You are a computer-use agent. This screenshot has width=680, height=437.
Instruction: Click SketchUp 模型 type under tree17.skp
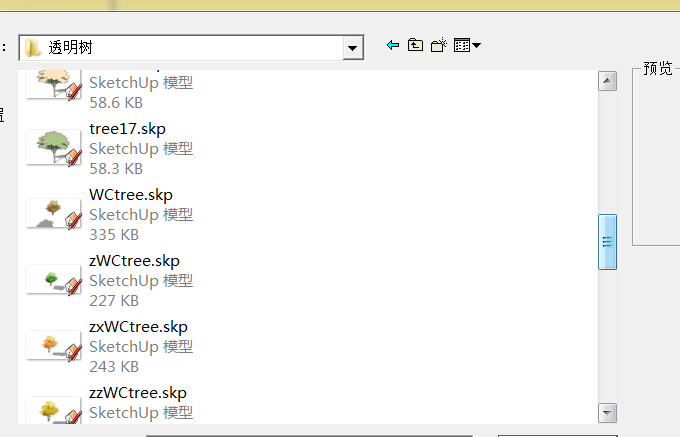click(141, 149)
